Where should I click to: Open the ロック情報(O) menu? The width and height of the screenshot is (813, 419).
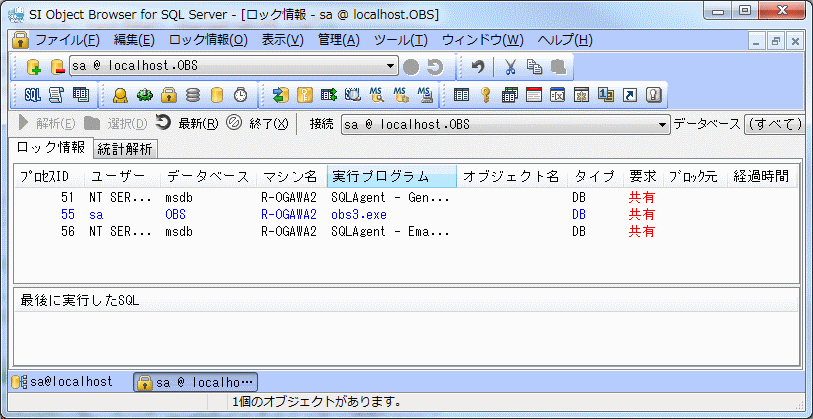coord(208,40)
